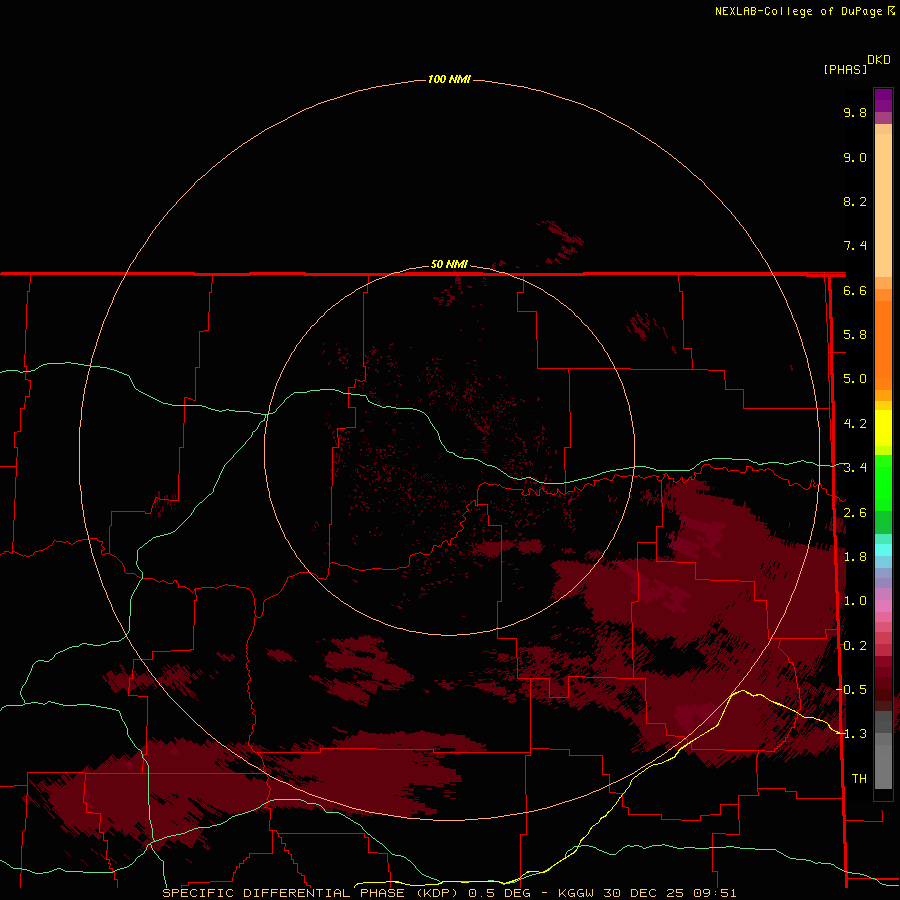
Task: Click the [PHAS] units label
Action: 845,69
